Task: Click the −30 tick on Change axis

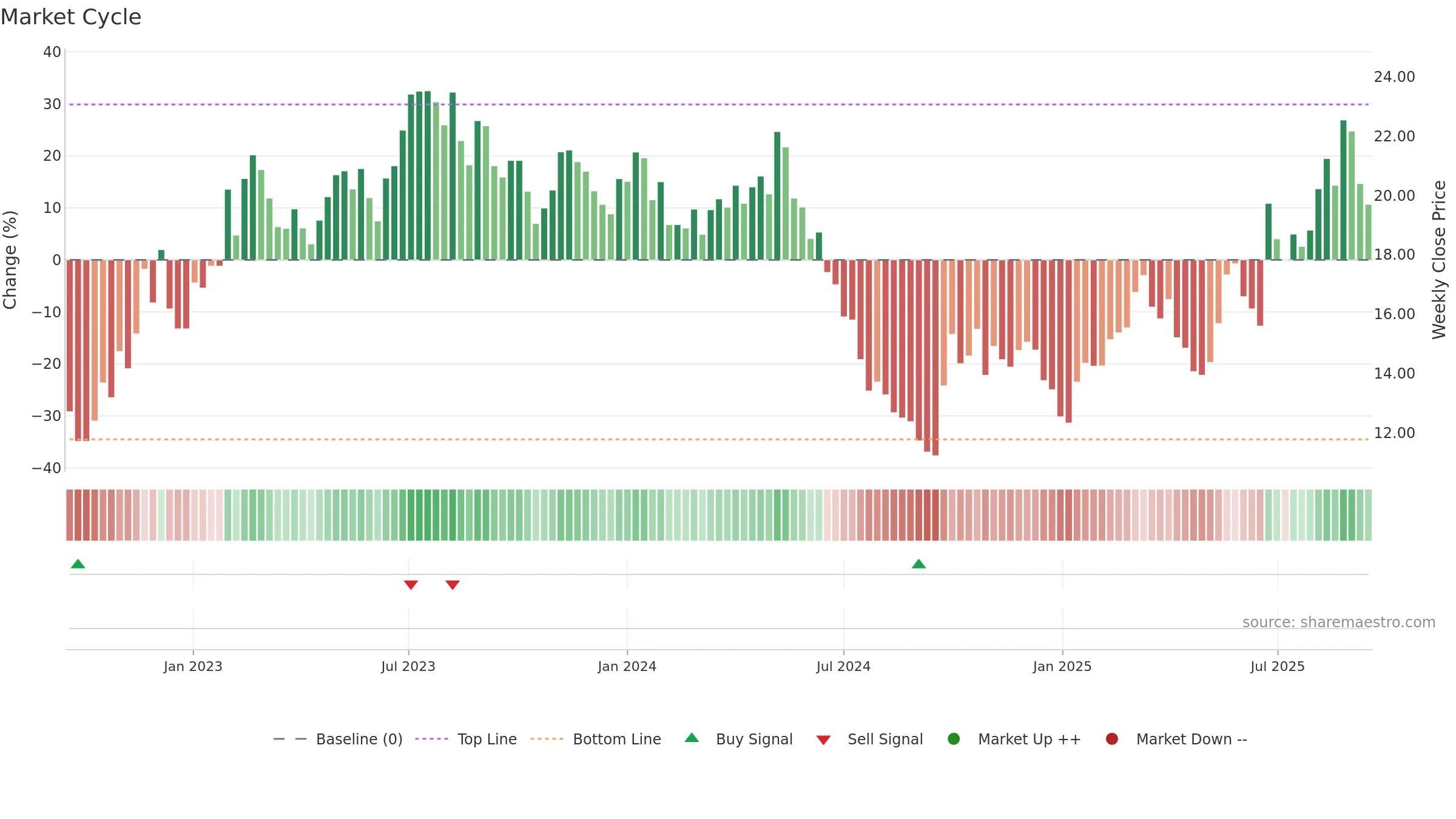Action: [47, 416]
